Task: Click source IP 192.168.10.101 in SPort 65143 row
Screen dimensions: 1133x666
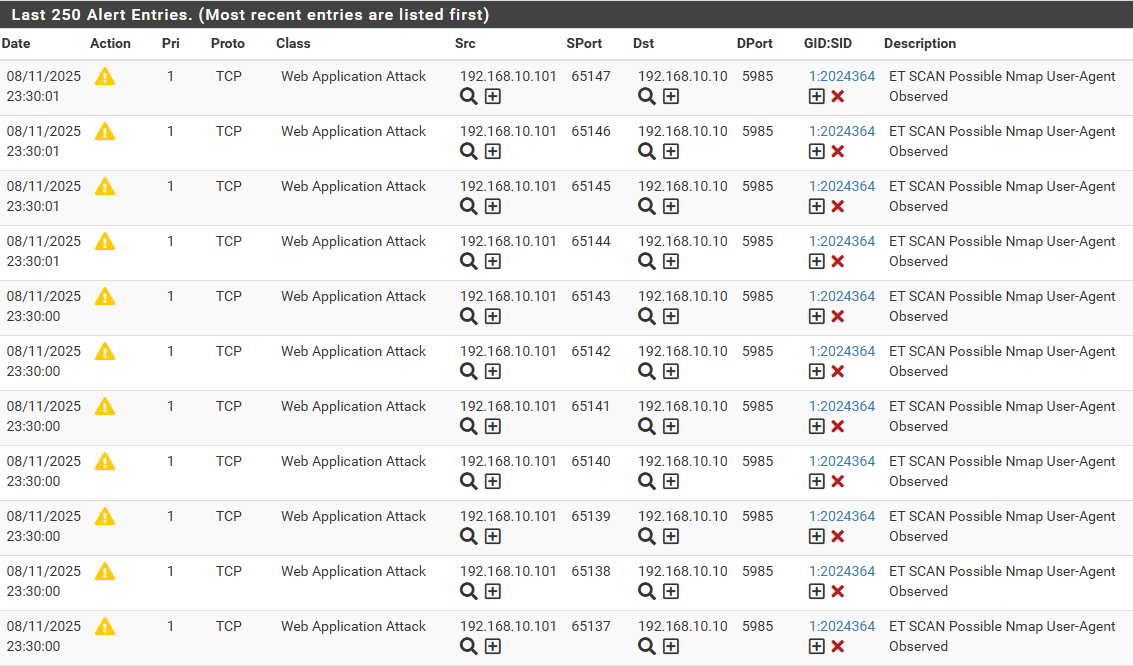Action: pos(508,296)
